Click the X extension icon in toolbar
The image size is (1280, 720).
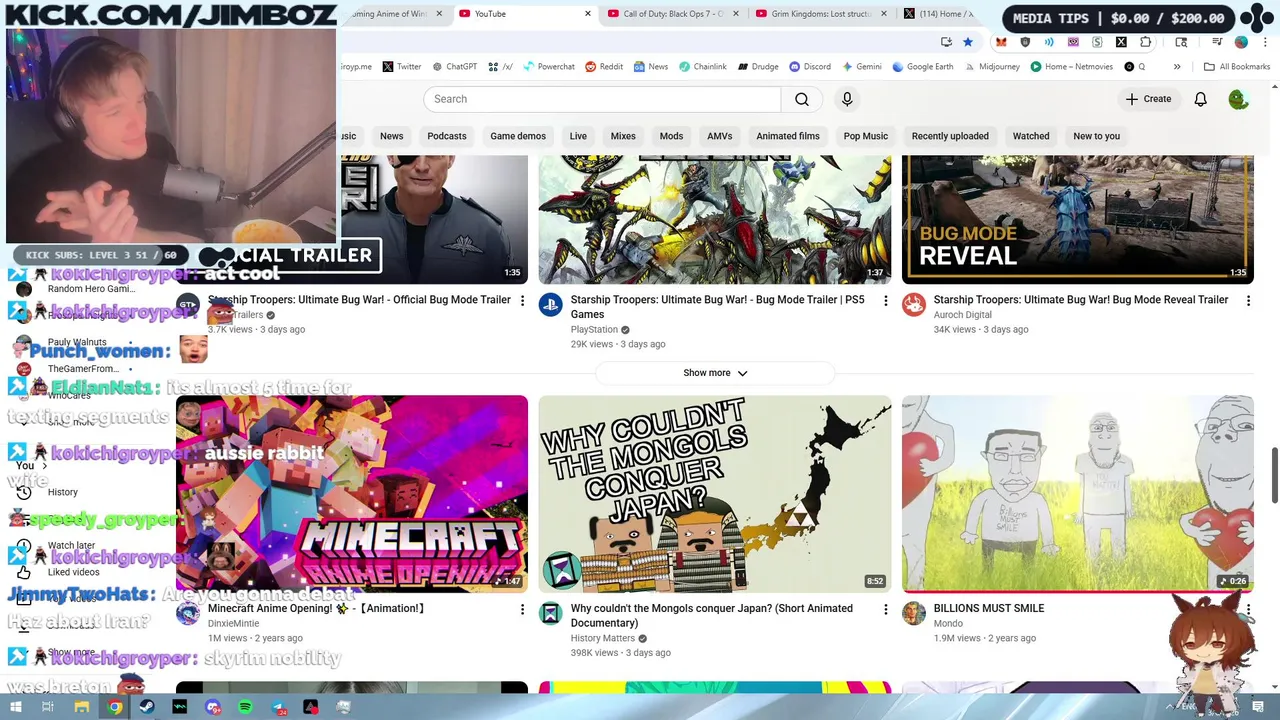click(x=1121, y=42)
